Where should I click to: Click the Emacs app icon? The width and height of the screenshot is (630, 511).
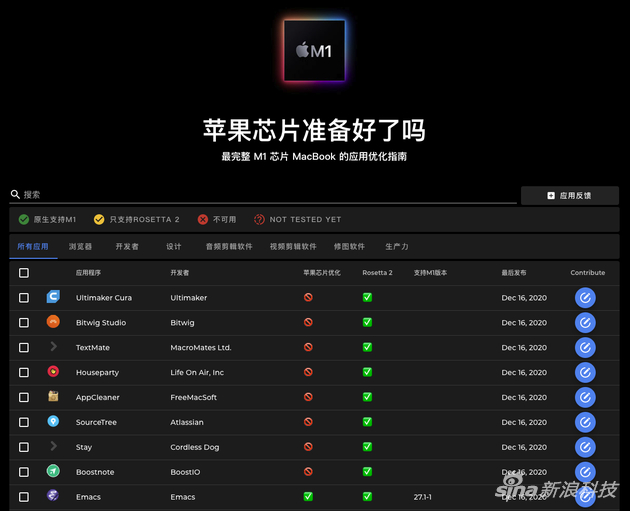pos(53,495)
